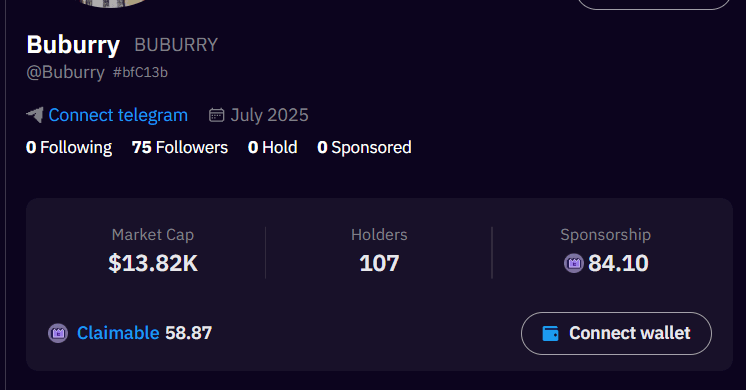
Task: Click the Connect wallet button
Action: point(617,333)
